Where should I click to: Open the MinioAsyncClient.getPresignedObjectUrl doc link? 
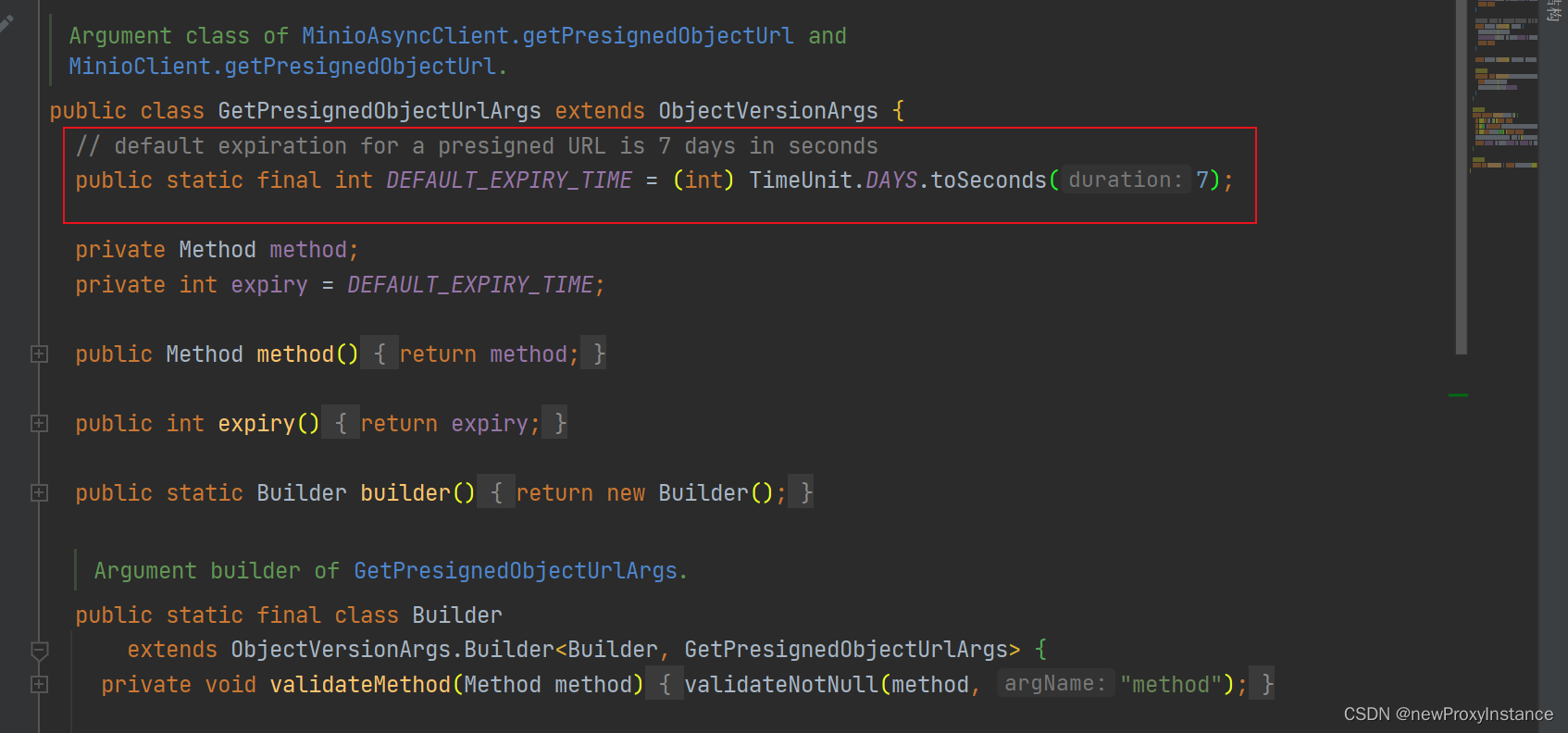[547, 36]
